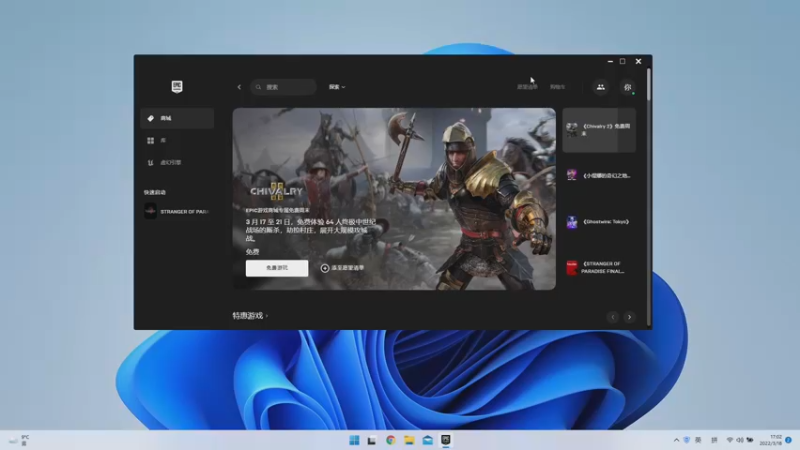
Task: Open the Featured Deals (特惠游戏) heading link
Action: [250, 316]
